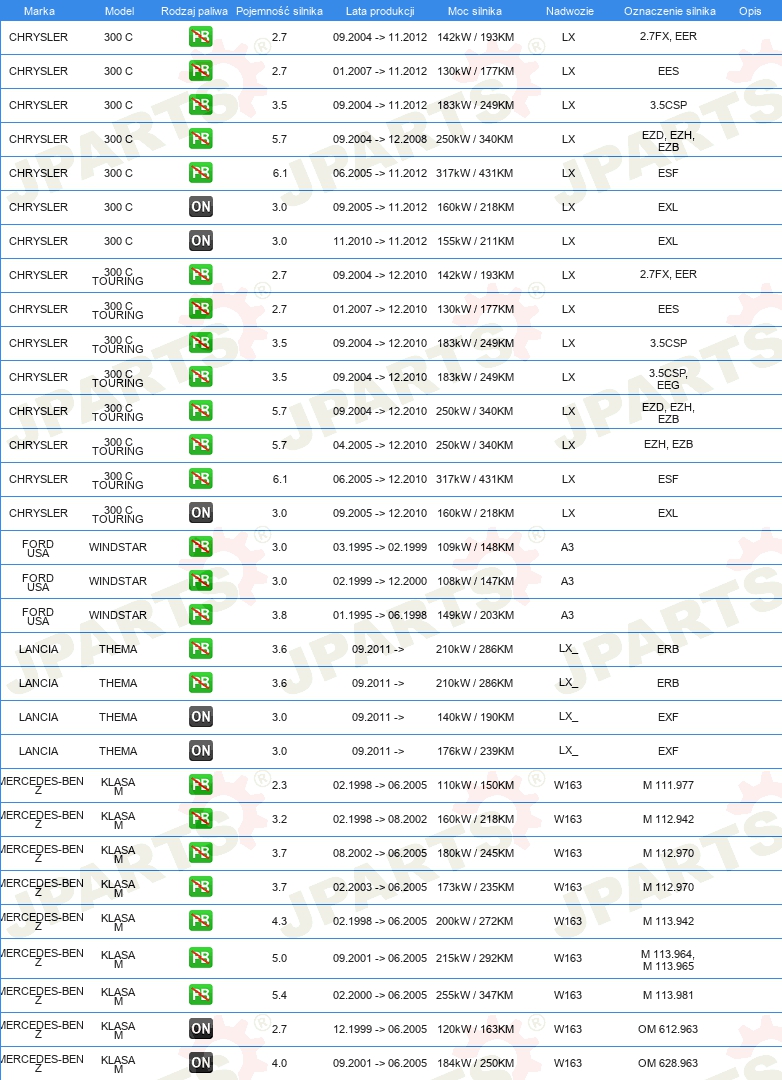Select the power value 176kW / 239KM
This screenshot has width=782, height=1080.
tap(475, 751)
